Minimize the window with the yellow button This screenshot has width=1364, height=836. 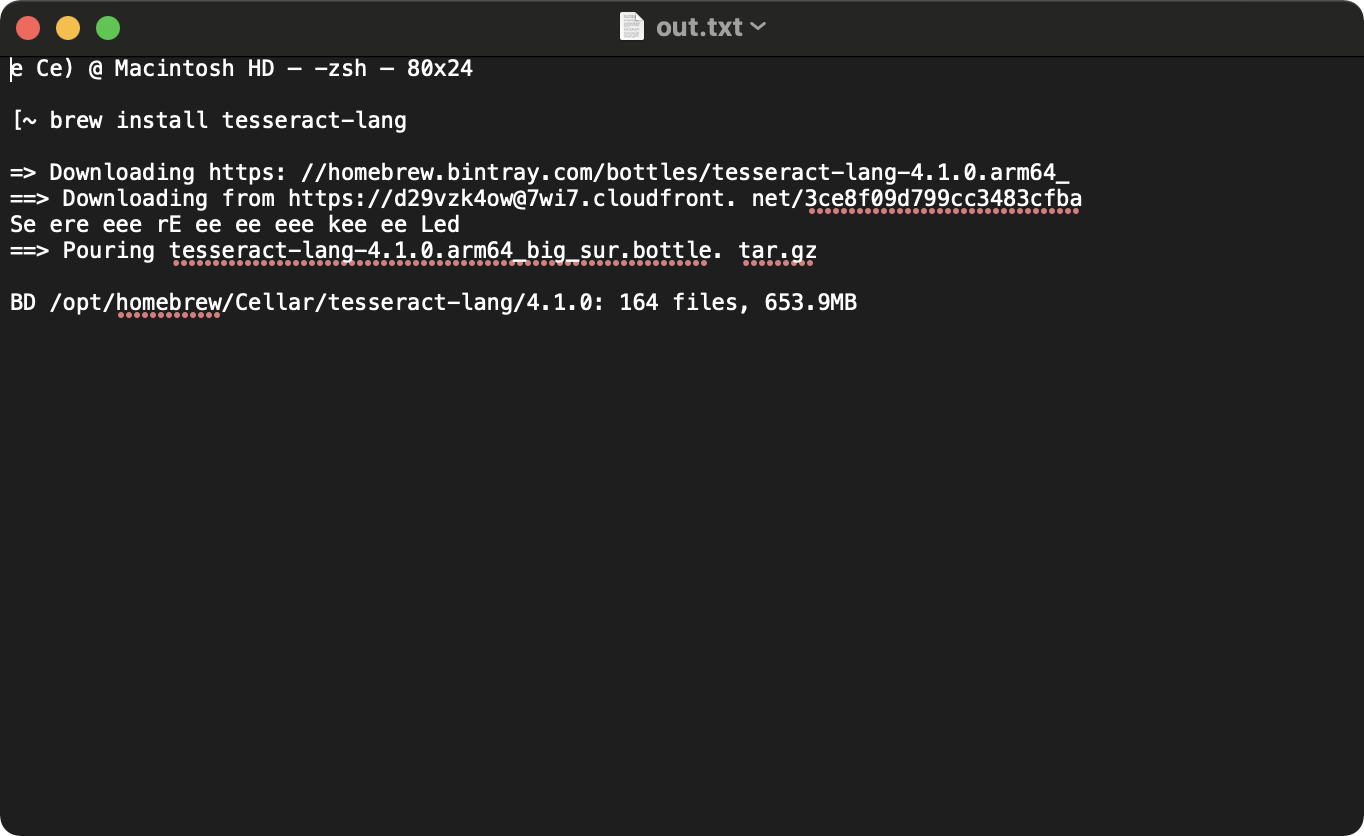(x=68, y=28)
